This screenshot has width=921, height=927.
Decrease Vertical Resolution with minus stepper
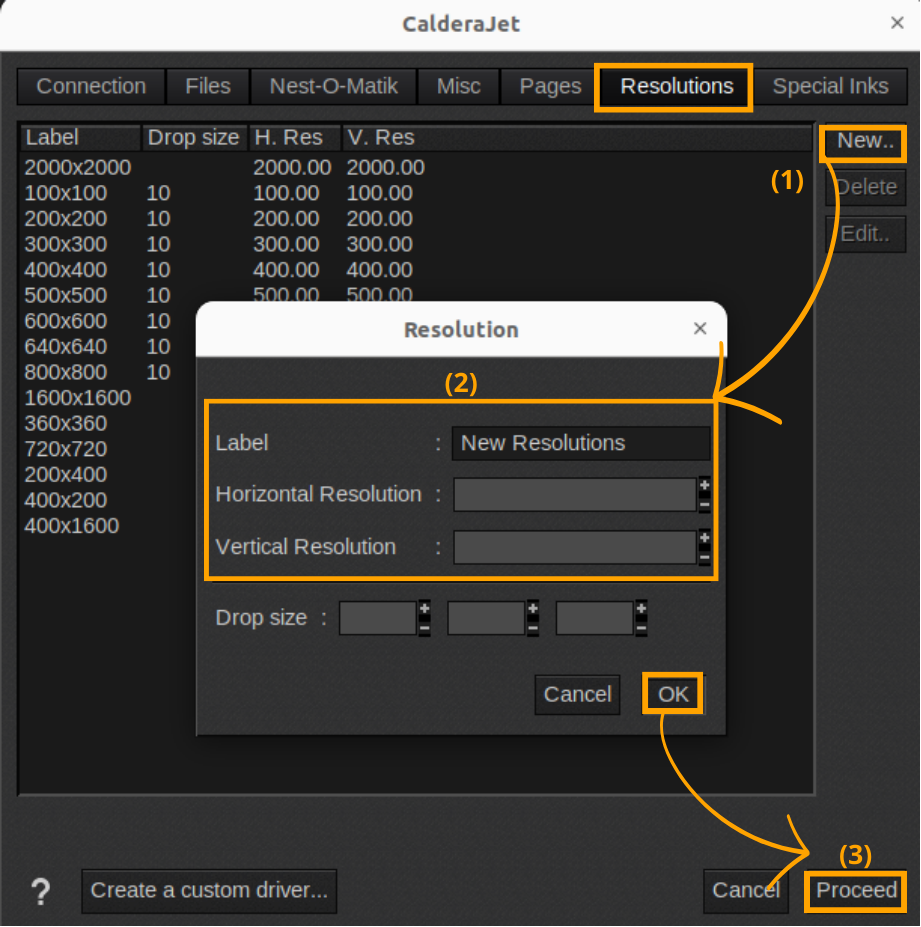704,557
